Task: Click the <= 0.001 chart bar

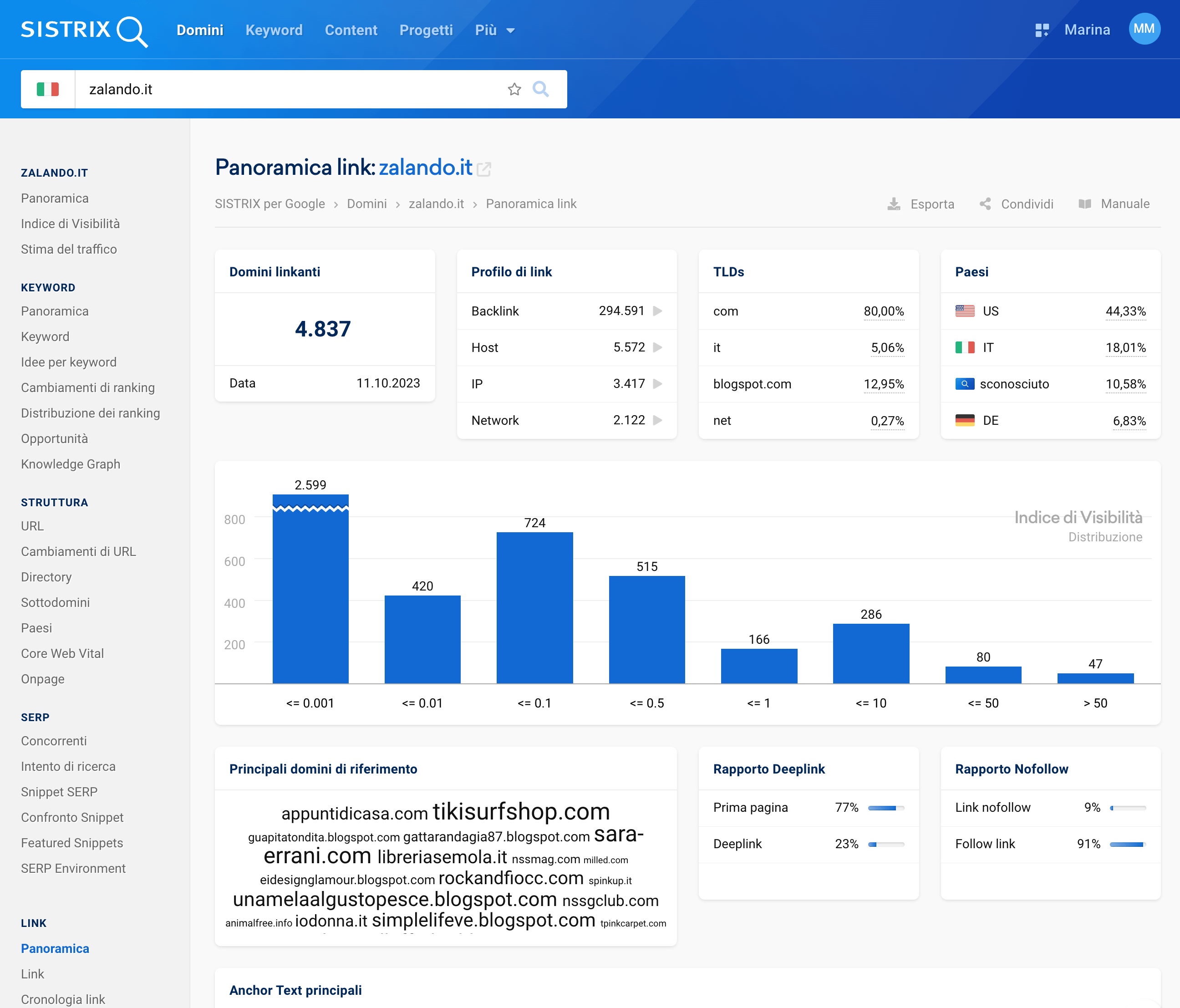Action: (x=310, y=589)
